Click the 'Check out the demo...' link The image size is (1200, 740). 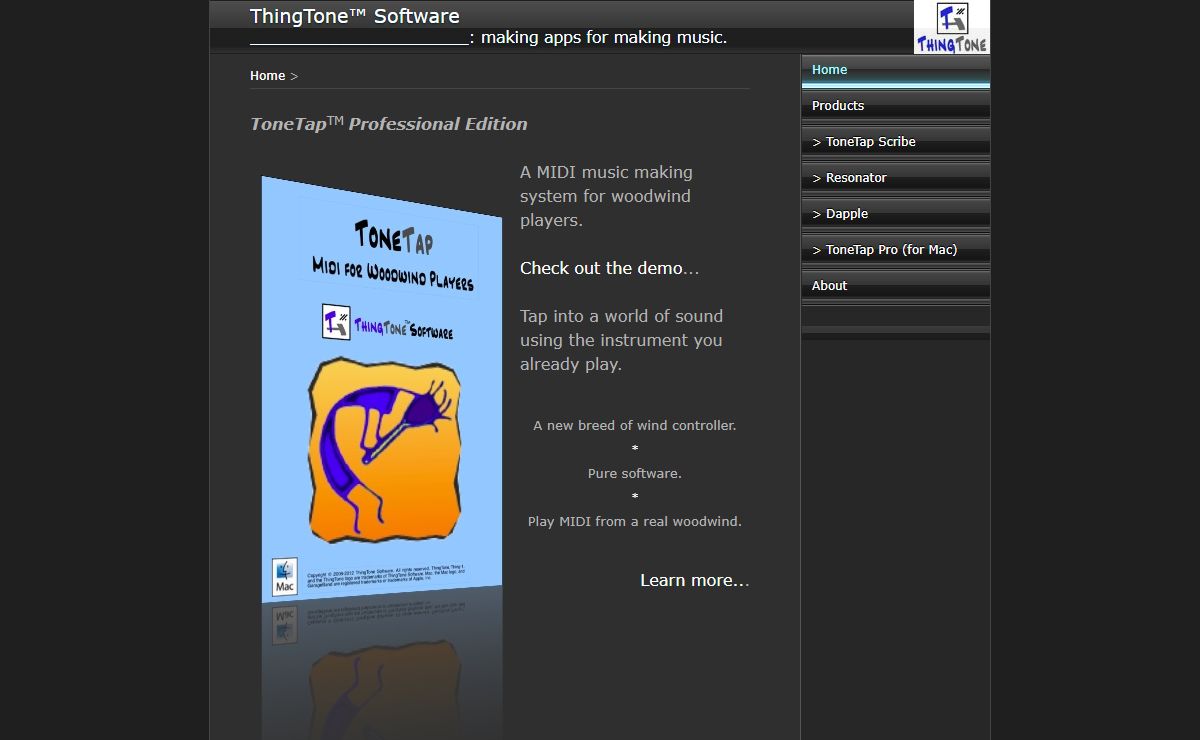(x=609, y=268)
